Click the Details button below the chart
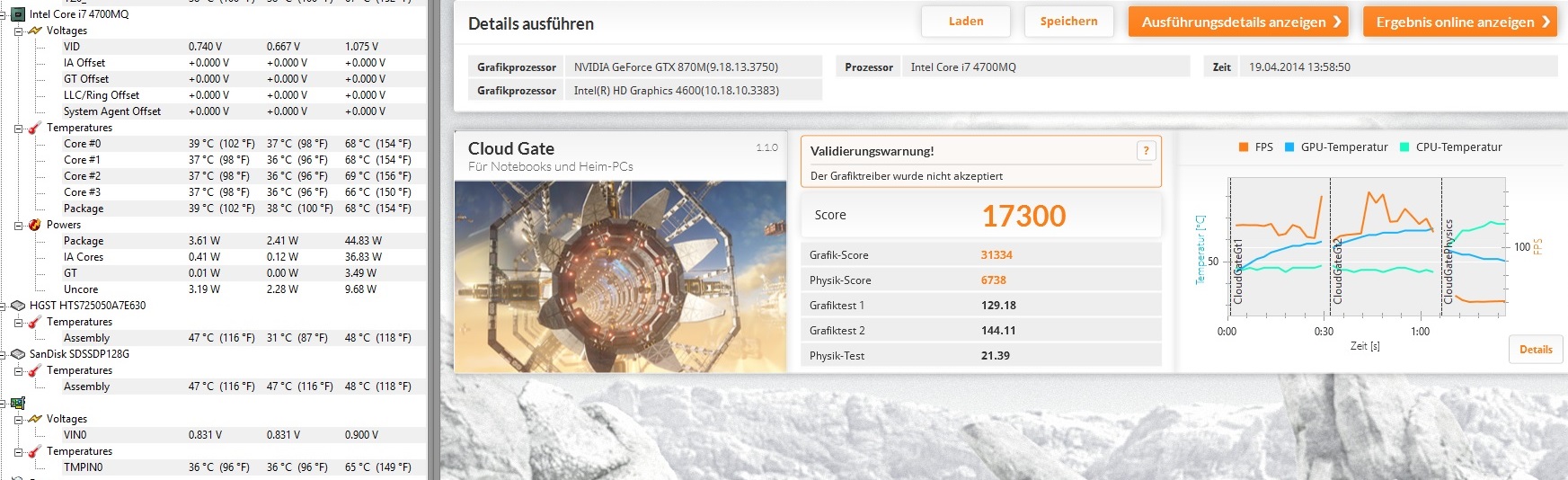The height and width of the screenshot is (480, 1568). tap(1536, 350)
